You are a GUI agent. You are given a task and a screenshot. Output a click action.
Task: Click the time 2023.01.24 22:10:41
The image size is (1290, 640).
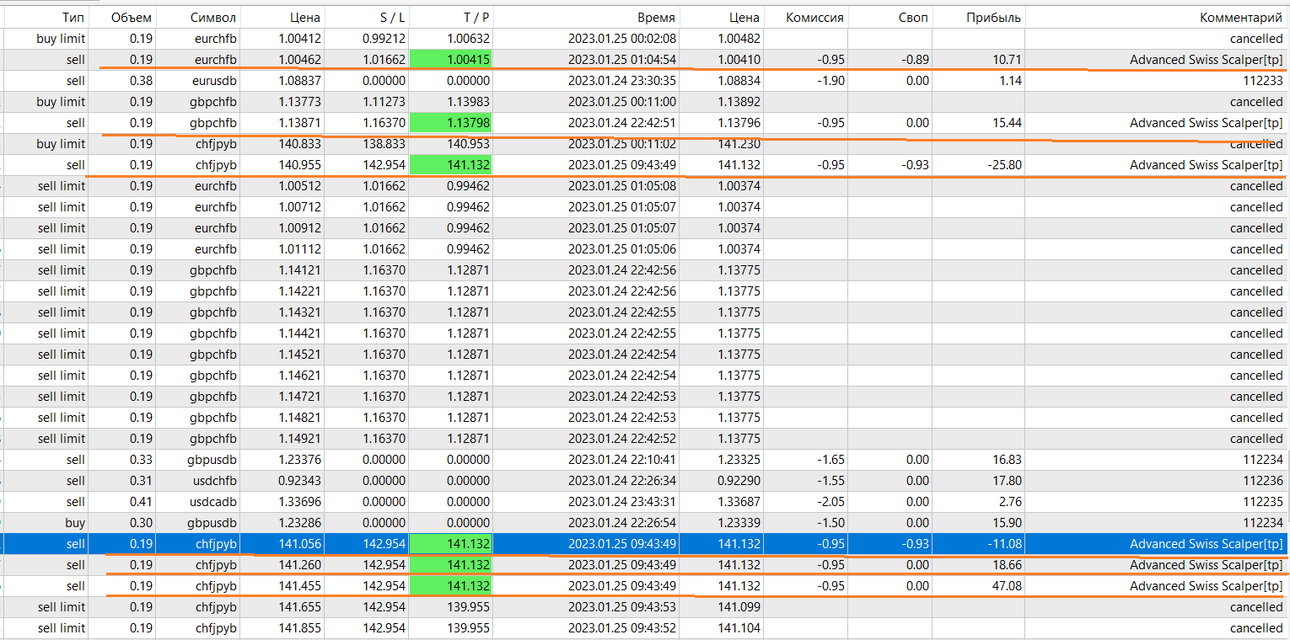tap(622, 460)
